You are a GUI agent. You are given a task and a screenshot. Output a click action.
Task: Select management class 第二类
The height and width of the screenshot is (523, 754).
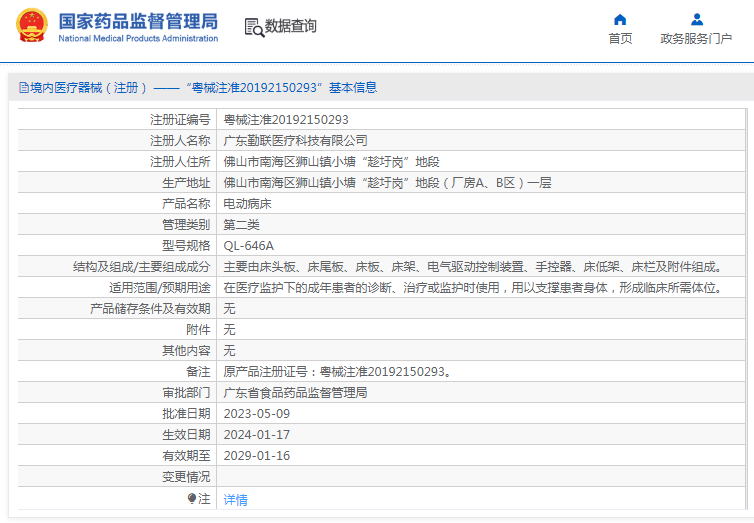coord(241,225)
